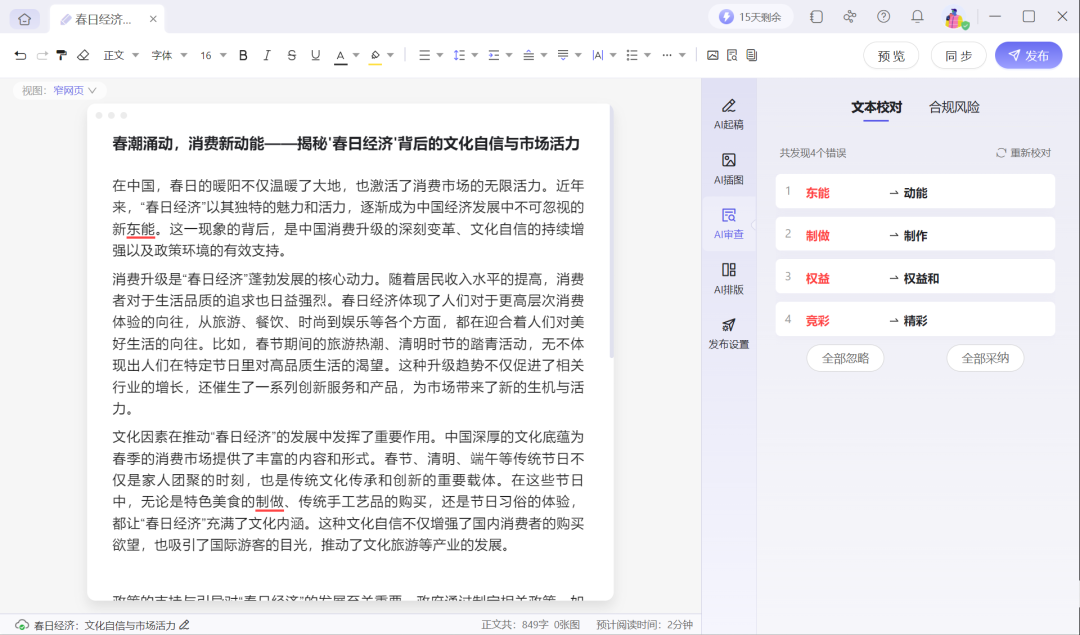
Task: Click the 发布 publish button
Action: (x=1028, y=56)
